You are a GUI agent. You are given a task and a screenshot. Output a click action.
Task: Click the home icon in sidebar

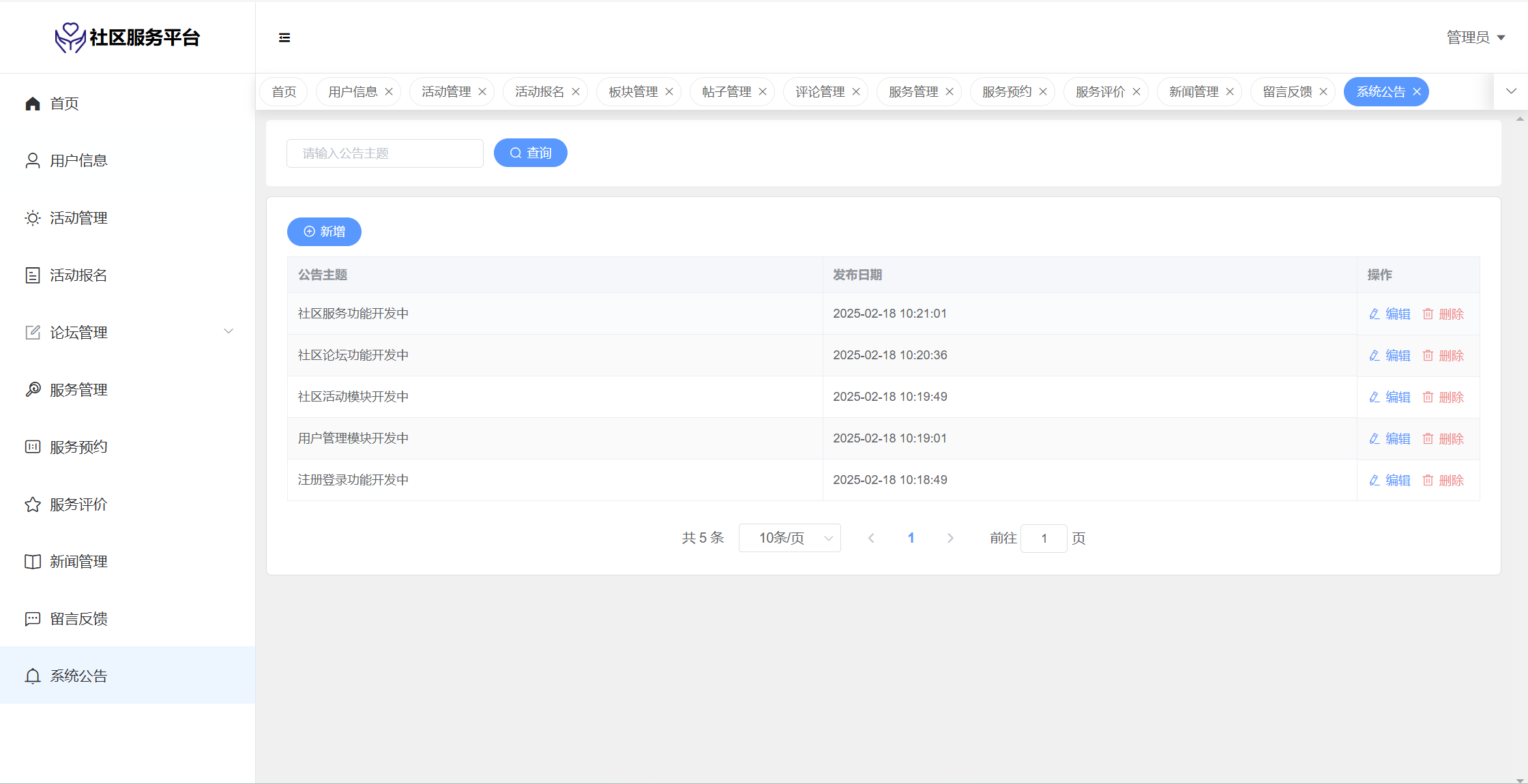tap(33, 104)
